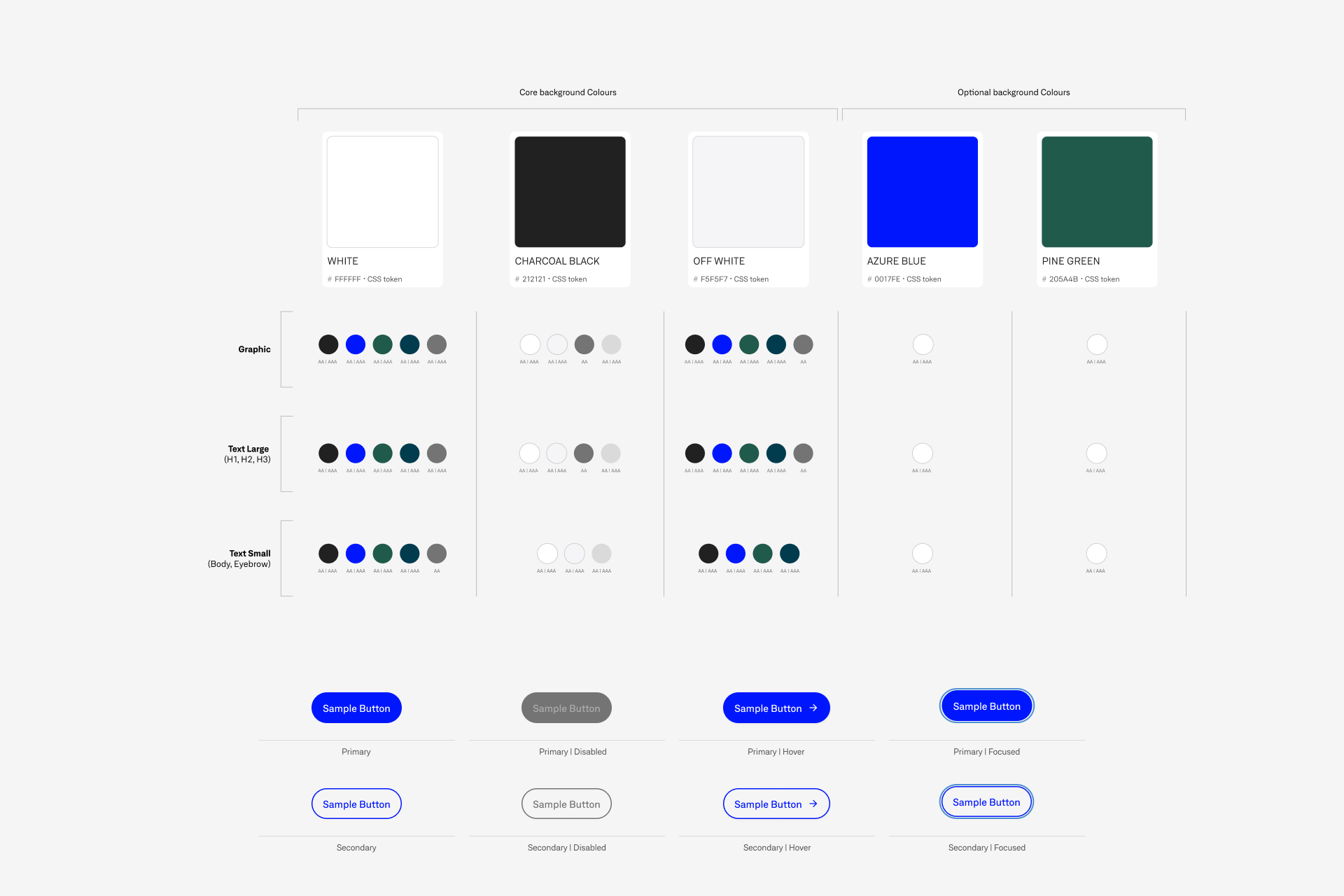This screenshot has width=1344, height=896.
Task: Pick blue dot in Off White column Graphic row
Action: click(x=722, y=344)
